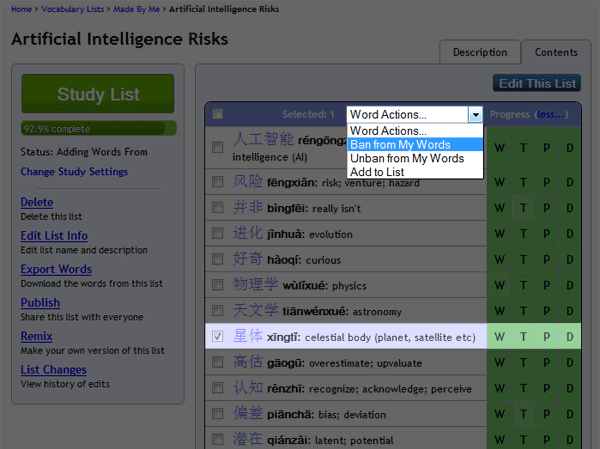Open Change Study Settings link
600x449 pixels.
(x=74, y=172)
